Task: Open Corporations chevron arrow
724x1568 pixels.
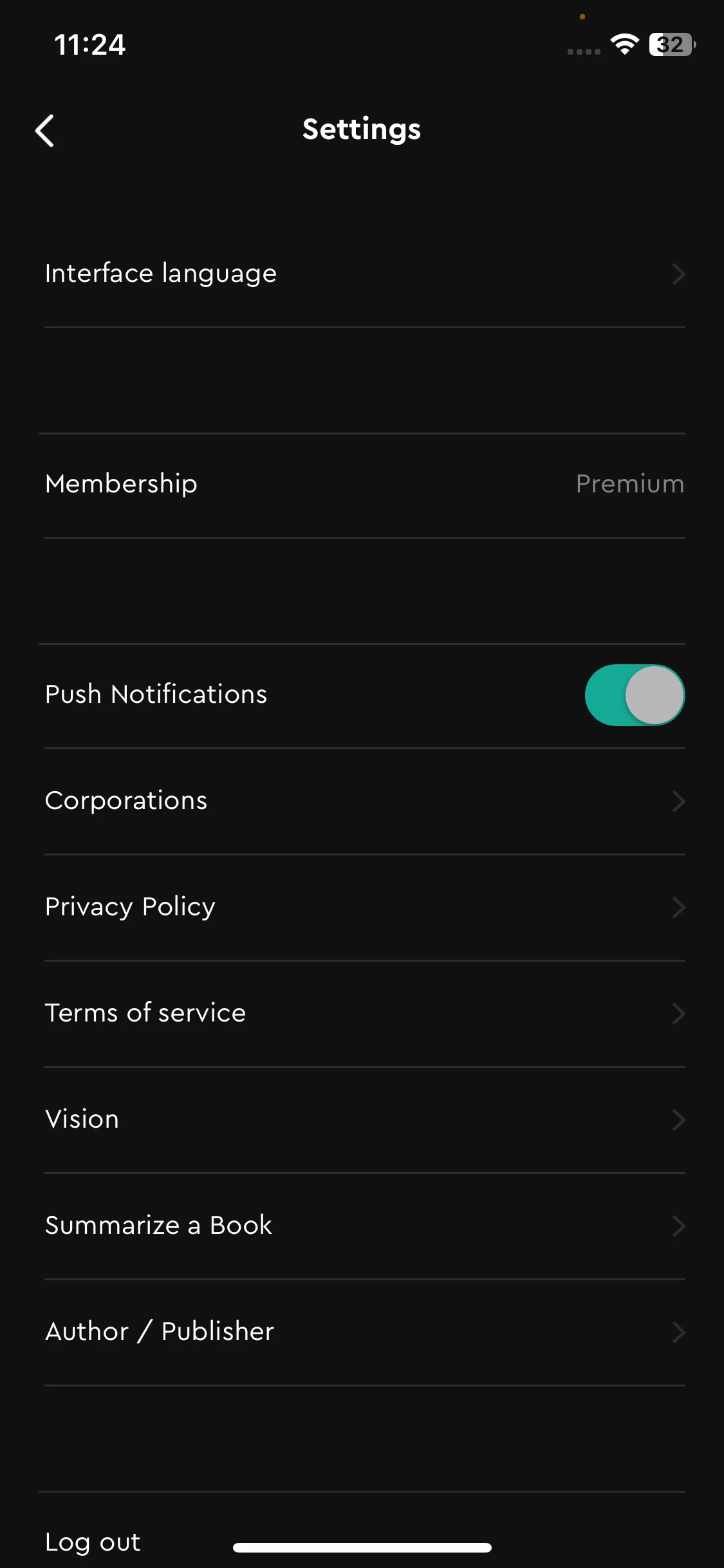Action: [x=678, y=801]
